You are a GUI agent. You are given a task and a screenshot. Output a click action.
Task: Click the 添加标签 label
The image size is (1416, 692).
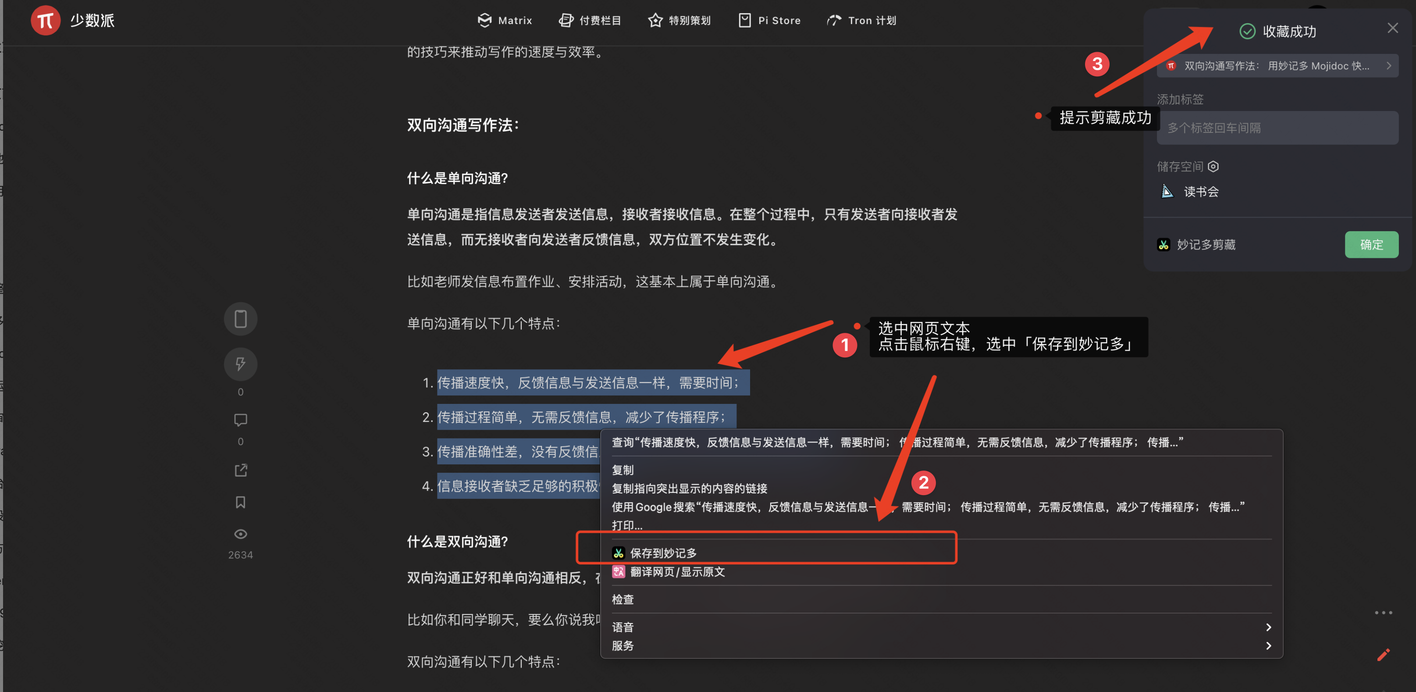click(x=1180, y=99)
